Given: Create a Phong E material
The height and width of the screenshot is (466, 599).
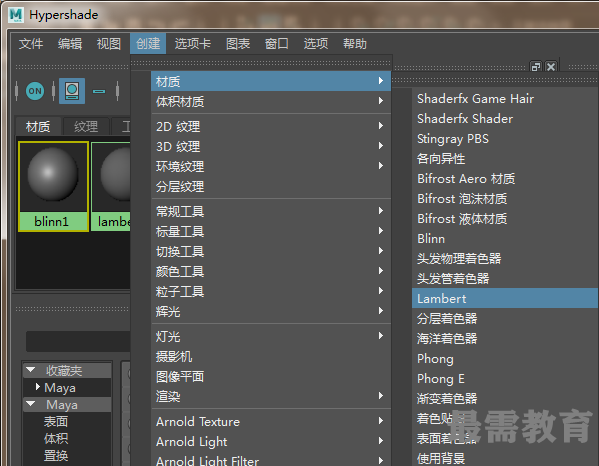Looking at the screenshot, I should [505, 379].
